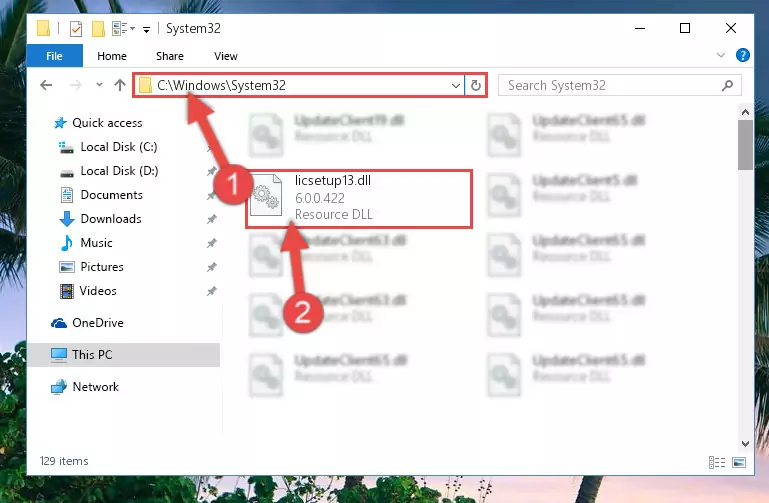Screen dimensions: 769x503
Task: Open the address bar history dropdown
Action: point(456,86)
